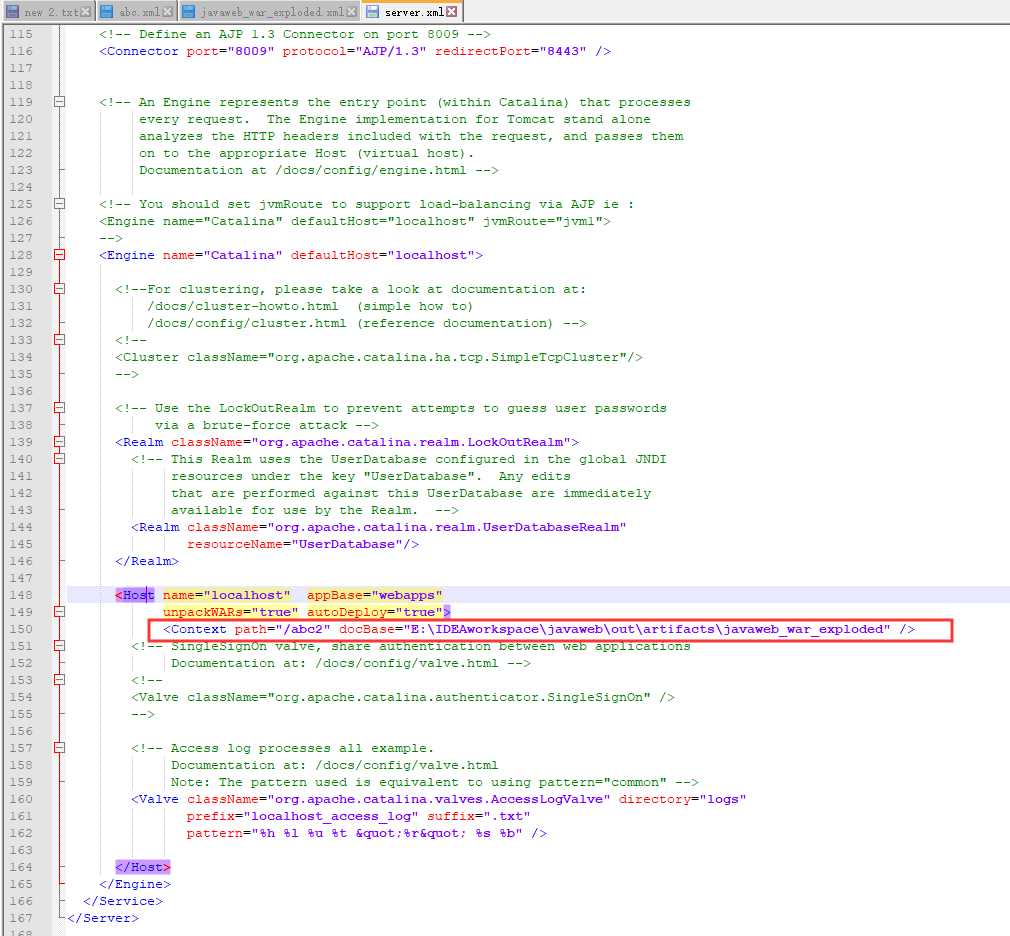
Task: Collapse comment fold at line 125
Action: (59, 204)
